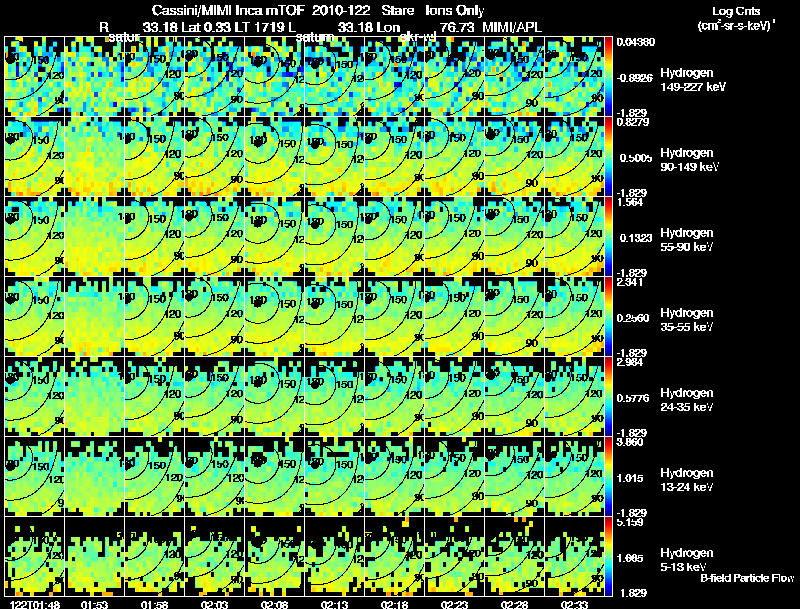Open the 35-55 keV panel at 02:03
This screenshot has width=800, height=609.
[x=215, y=317]
